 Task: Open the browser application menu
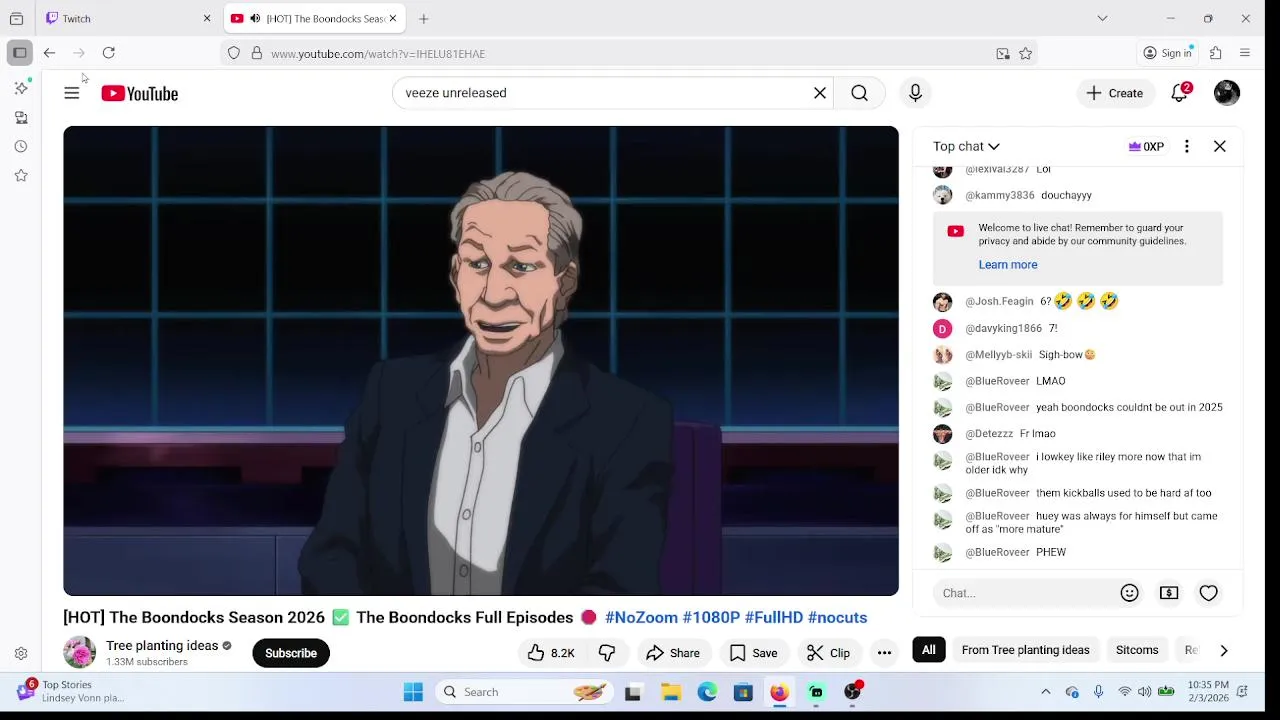[1245, 53]
